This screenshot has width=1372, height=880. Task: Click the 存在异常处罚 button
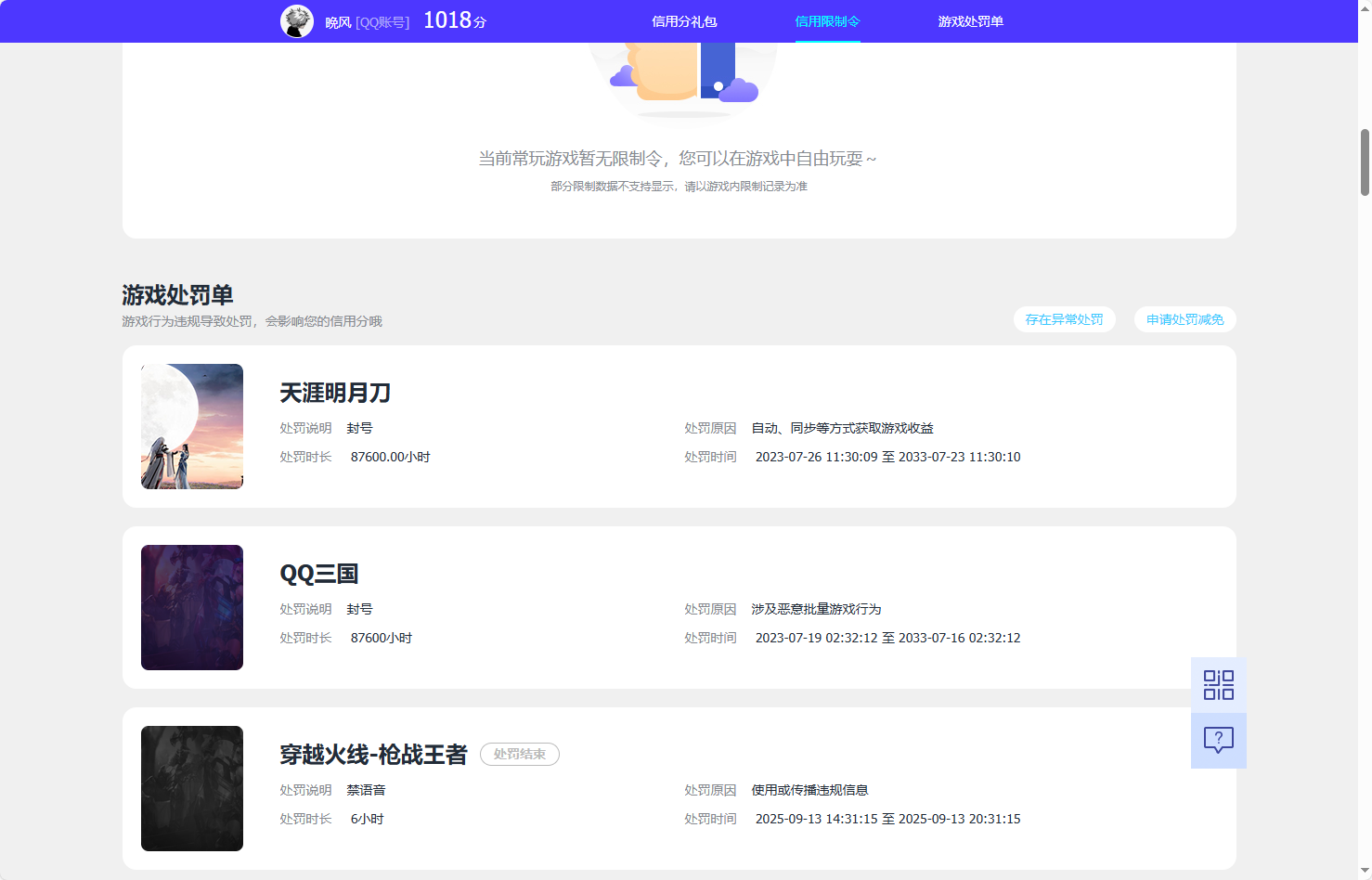tap(1065, 319)
